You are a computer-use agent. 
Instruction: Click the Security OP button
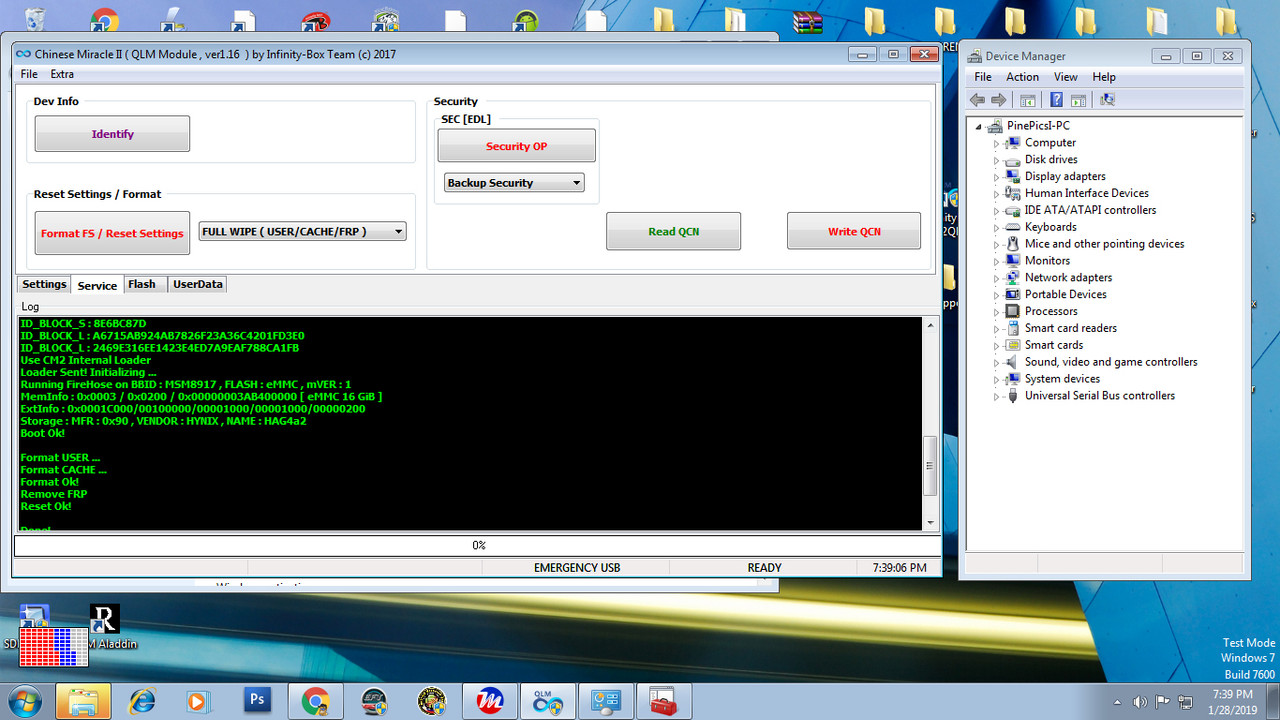pyautogui.click(x=516, y=146)
